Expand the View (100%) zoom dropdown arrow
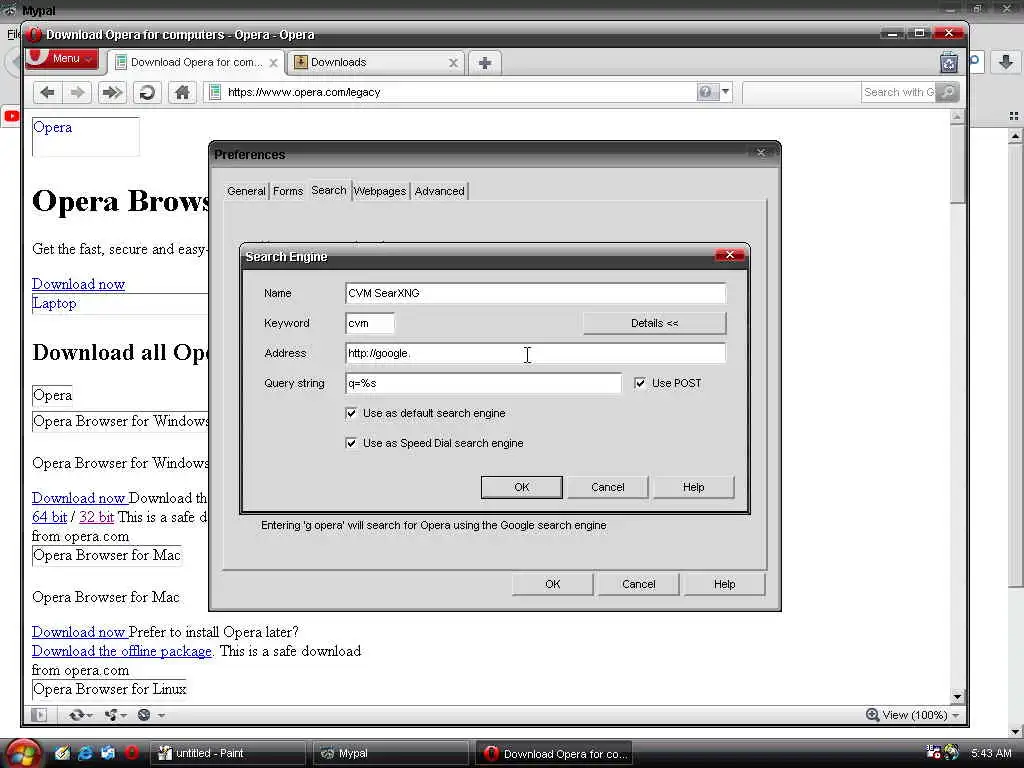Viewport: 1024px width, 768px height. pyautogui.click(x=956, y=716)
